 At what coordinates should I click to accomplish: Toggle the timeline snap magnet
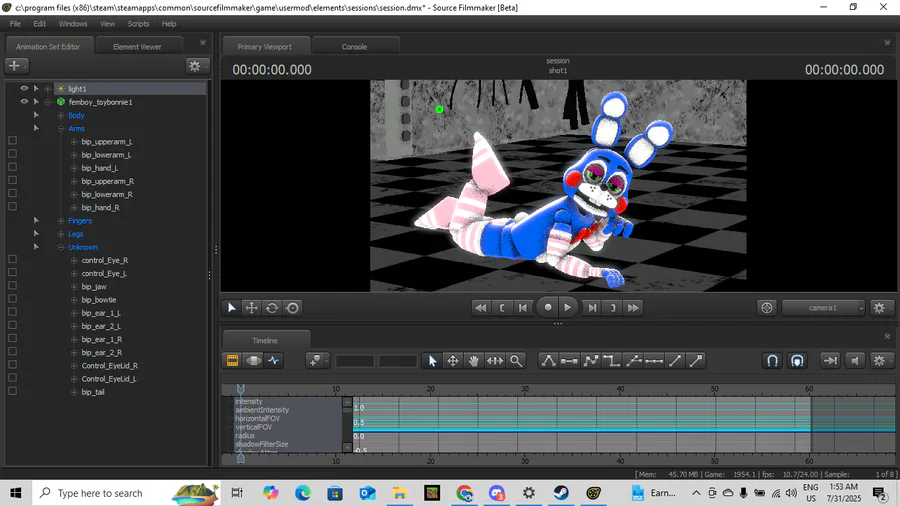coord(773,360)
